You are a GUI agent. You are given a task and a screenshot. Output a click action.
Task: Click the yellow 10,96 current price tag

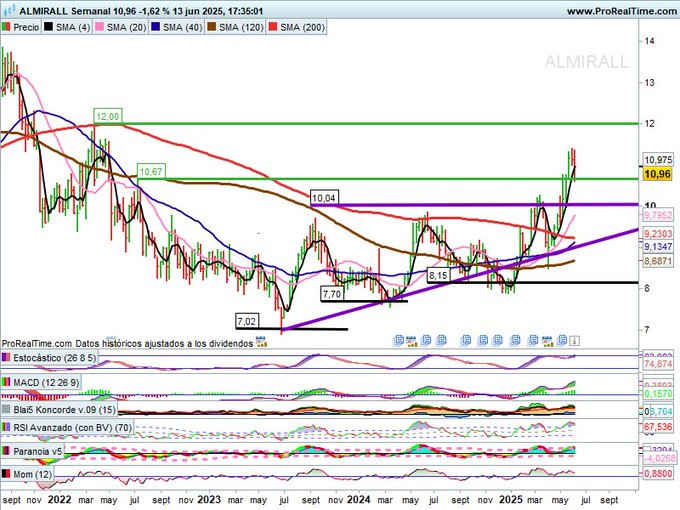coord(657,174)
